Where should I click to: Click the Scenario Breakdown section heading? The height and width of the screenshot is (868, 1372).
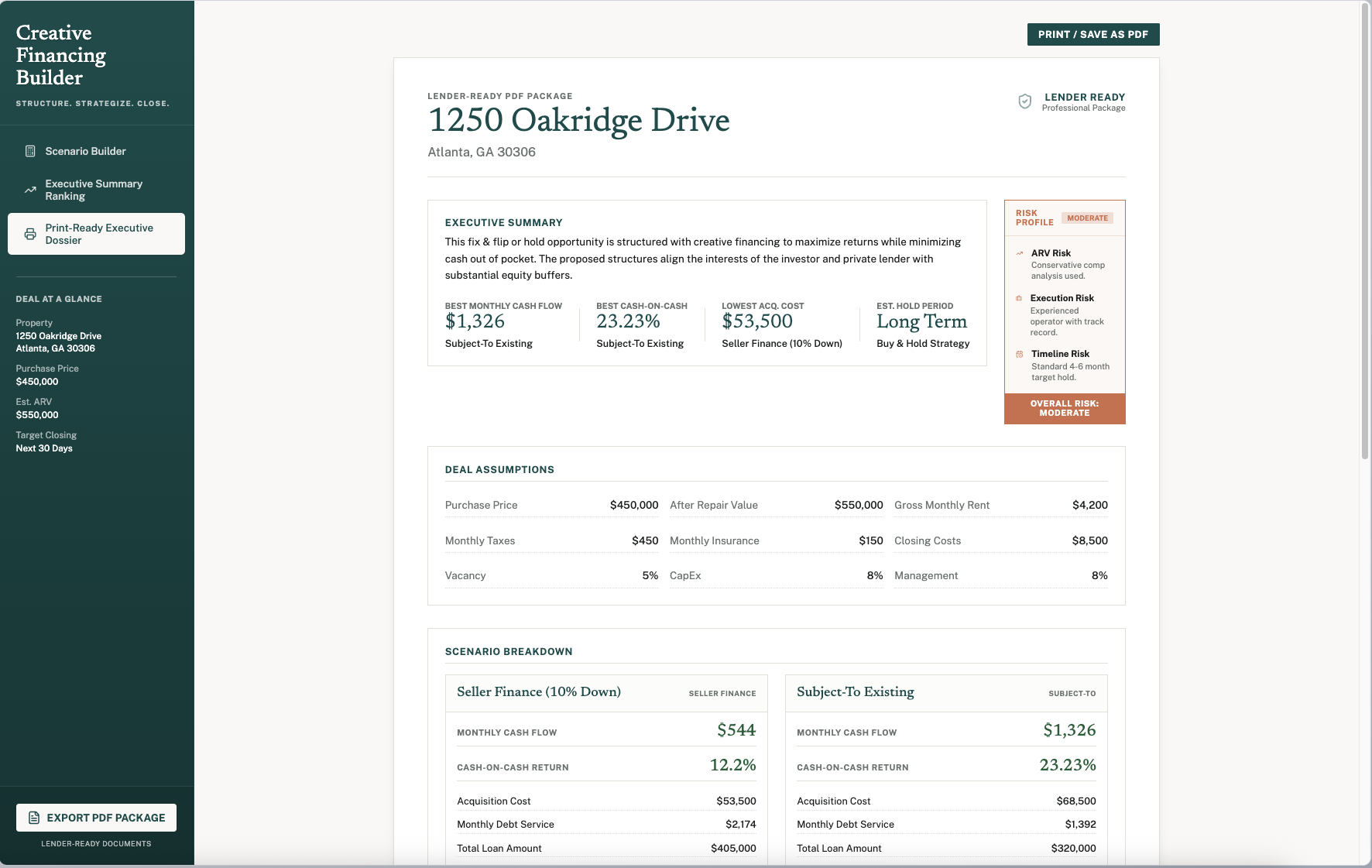click(509, 652)
